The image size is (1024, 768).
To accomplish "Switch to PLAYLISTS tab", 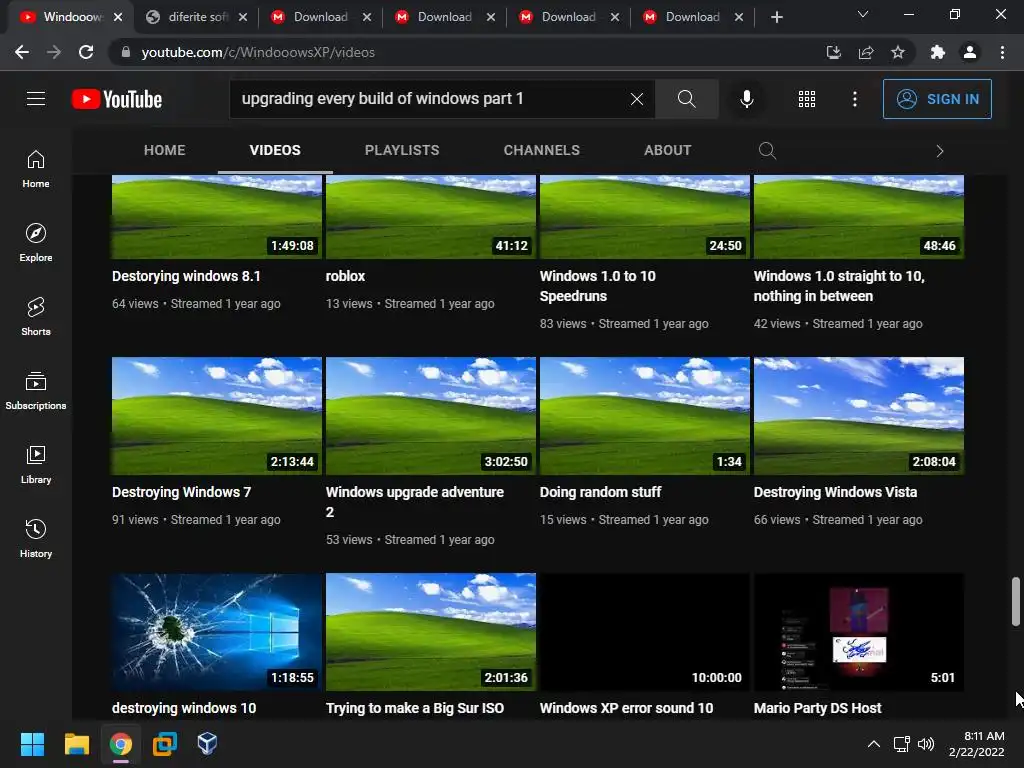I will click(x=402, y=150).
